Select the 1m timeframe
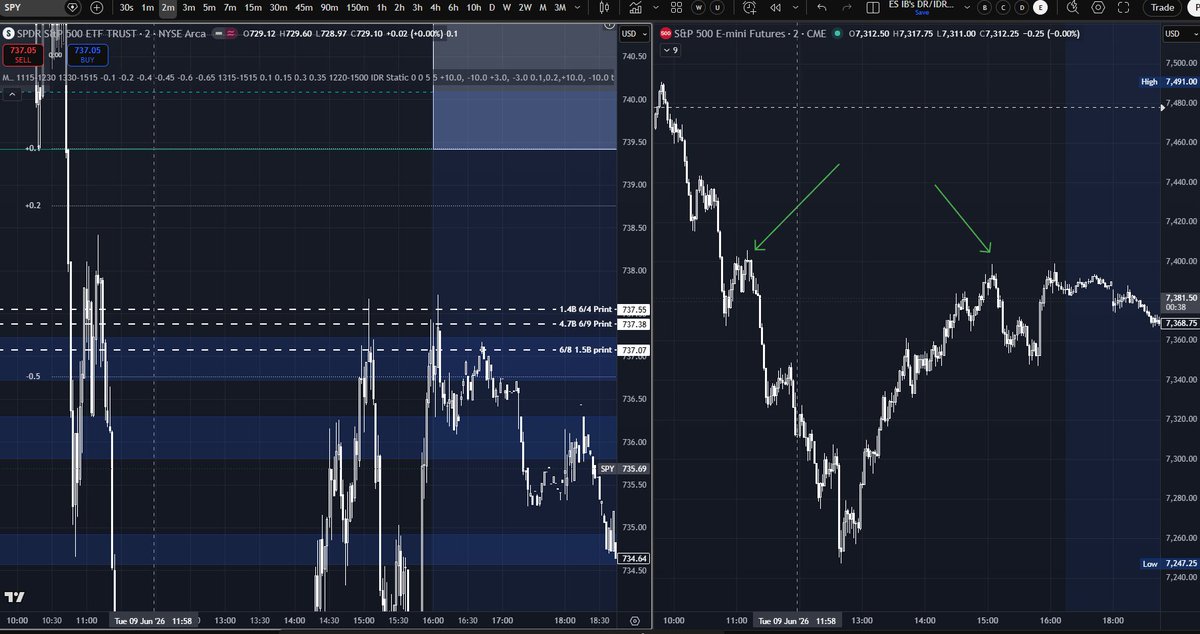The height and width of the screenshot is (634, 1200). click(147, 7)
